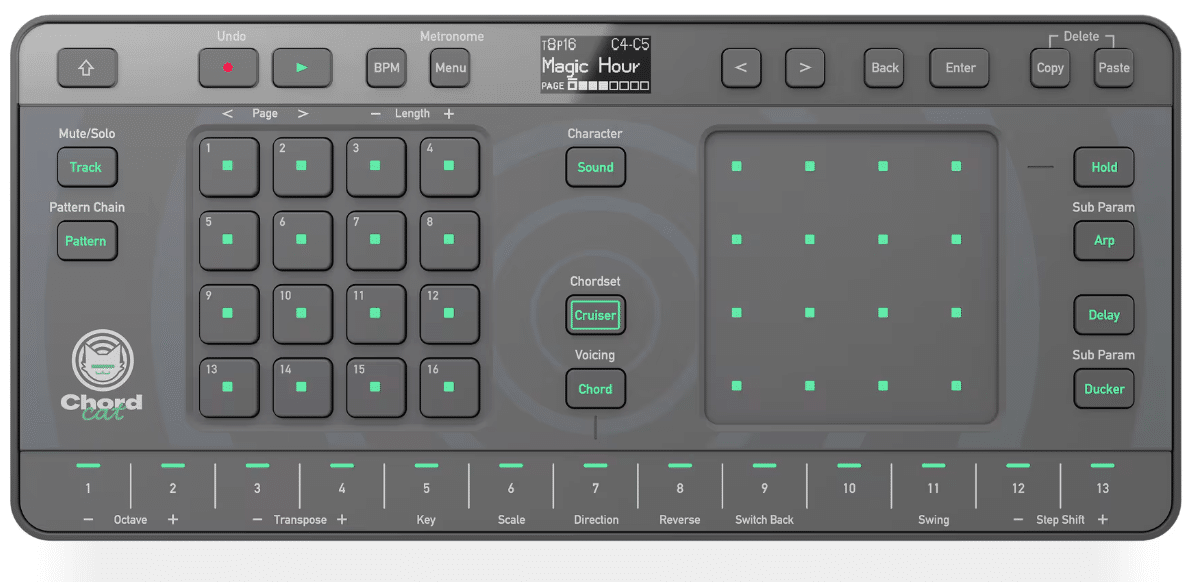
Task: Toggle the Delay effect button
Action: coord(1104,315)
